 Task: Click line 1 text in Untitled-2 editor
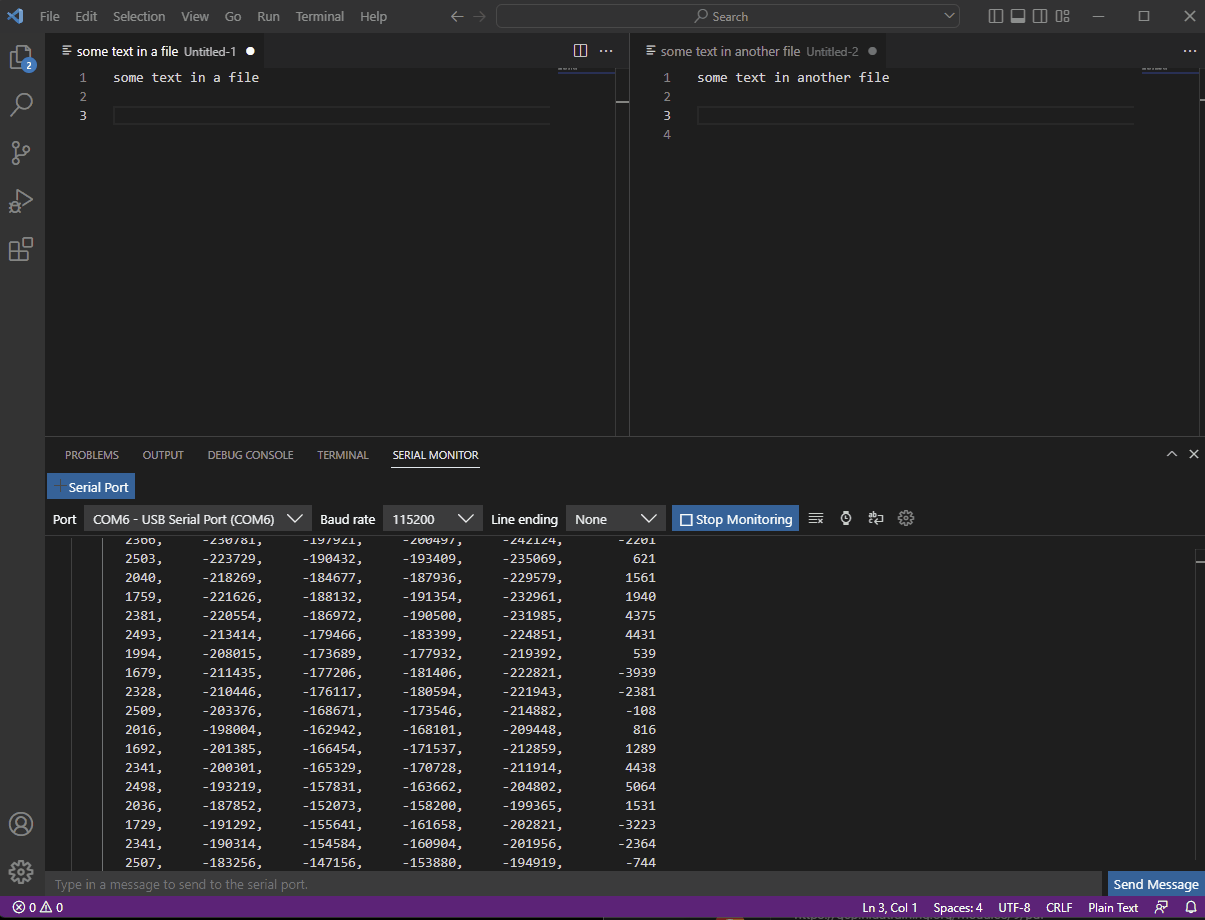[x=793, y=78]
